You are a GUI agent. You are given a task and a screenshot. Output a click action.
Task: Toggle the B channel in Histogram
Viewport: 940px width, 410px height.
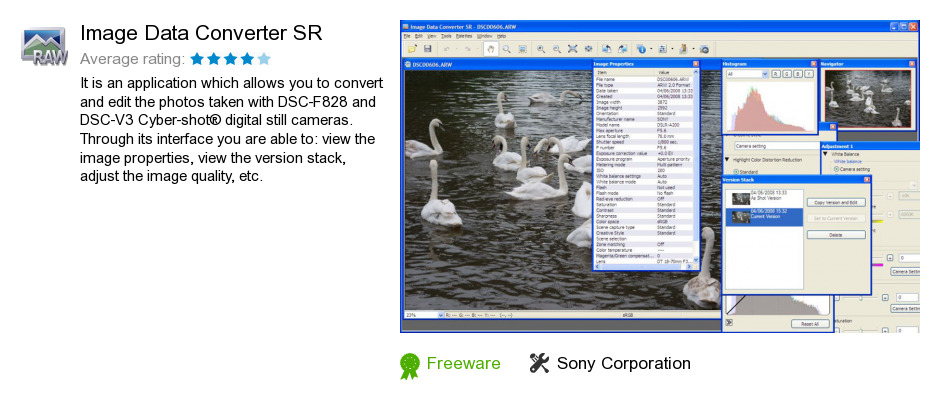798,74
